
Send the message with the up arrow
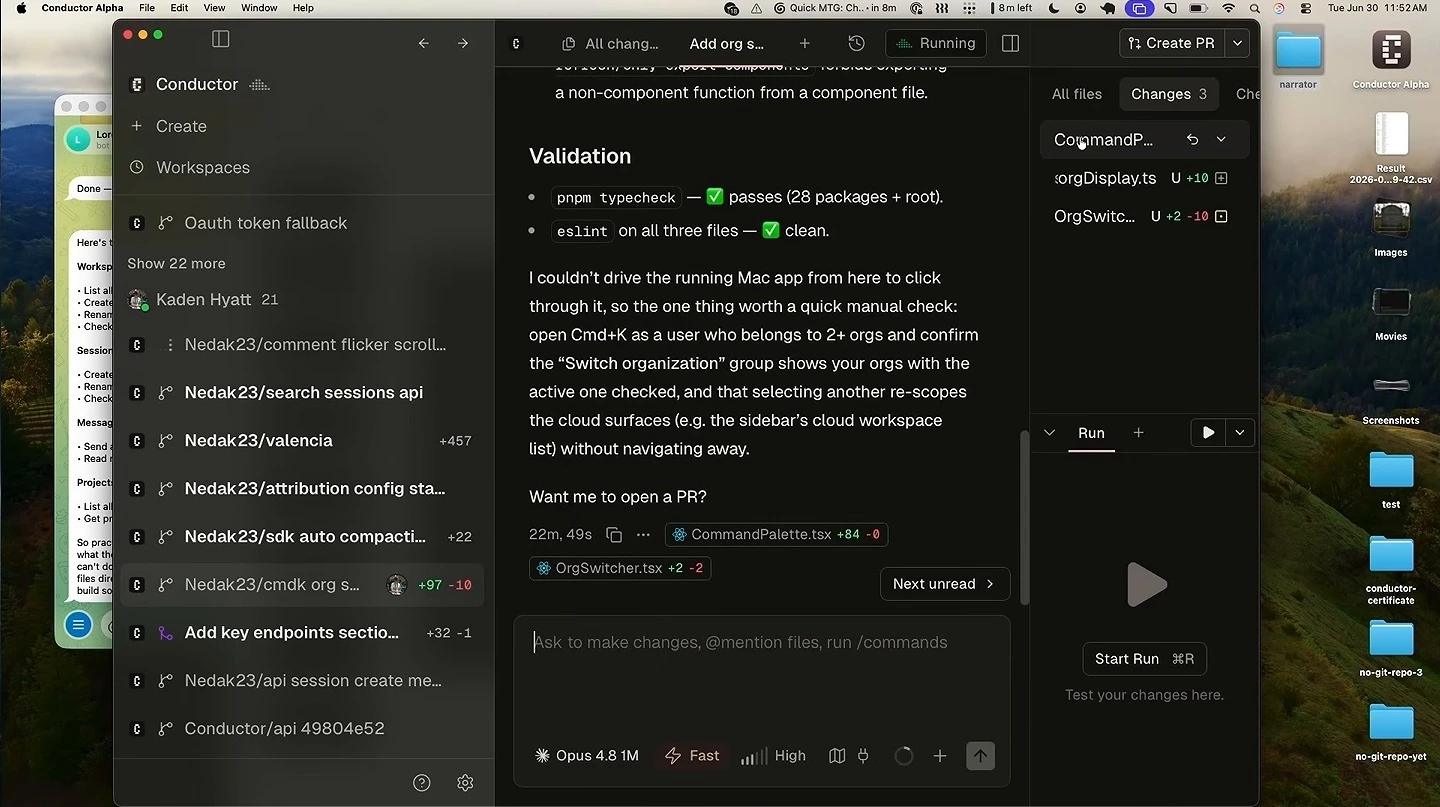click(x=980, y=756)
